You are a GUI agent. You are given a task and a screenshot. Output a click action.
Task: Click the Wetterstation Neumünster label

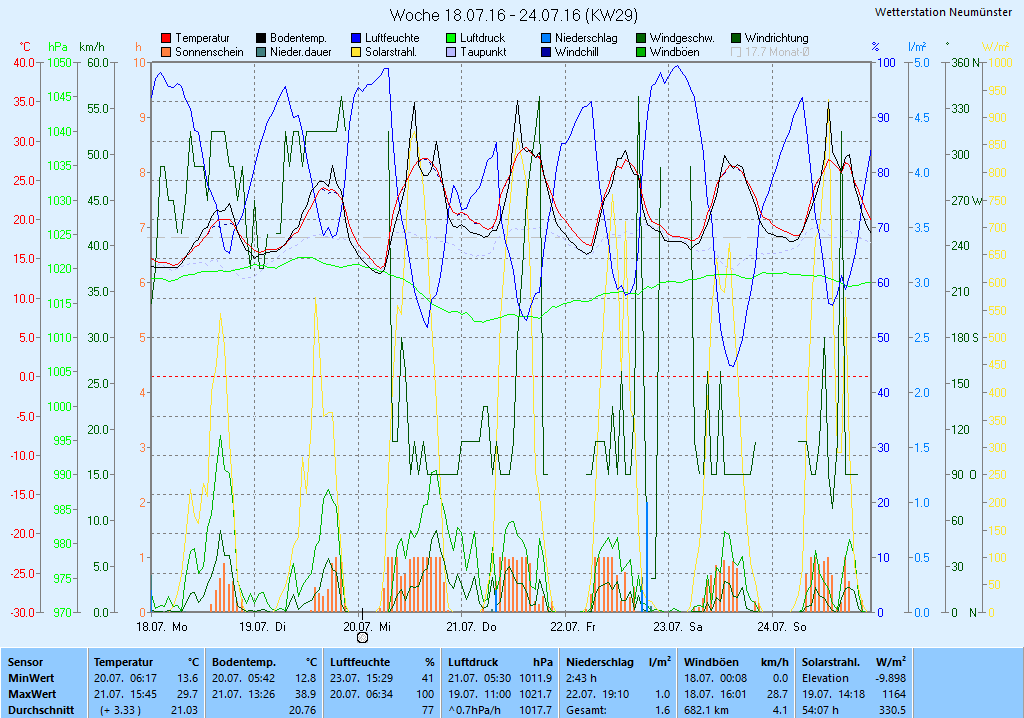tap(944, 12)
